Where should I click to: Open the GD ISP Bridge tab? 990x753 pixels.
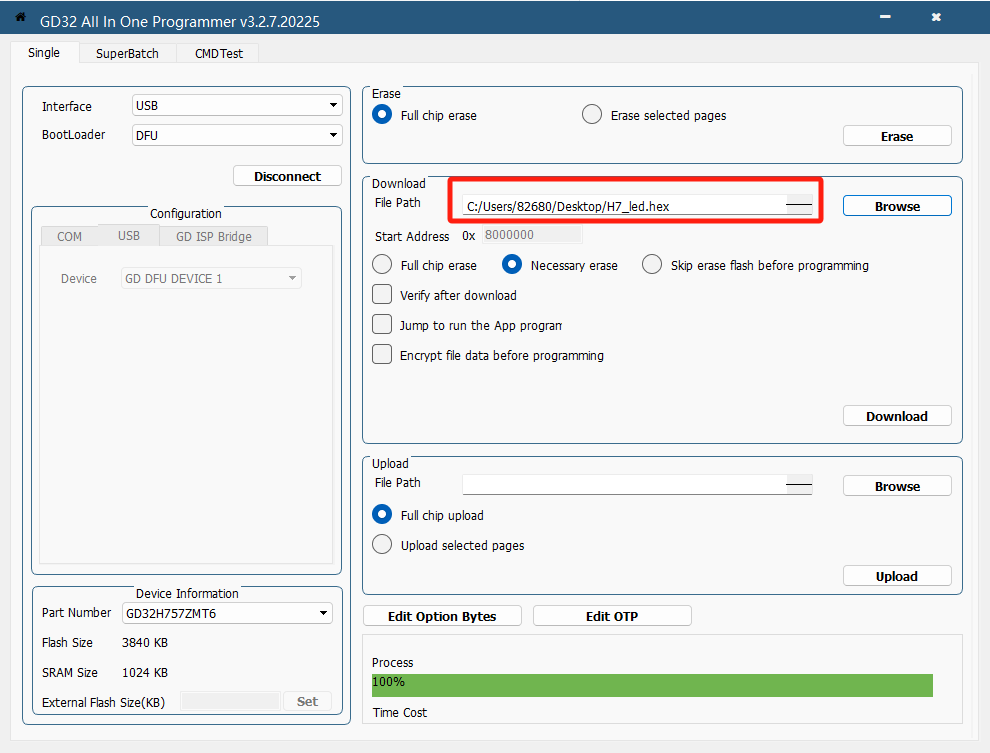point(213,236)
